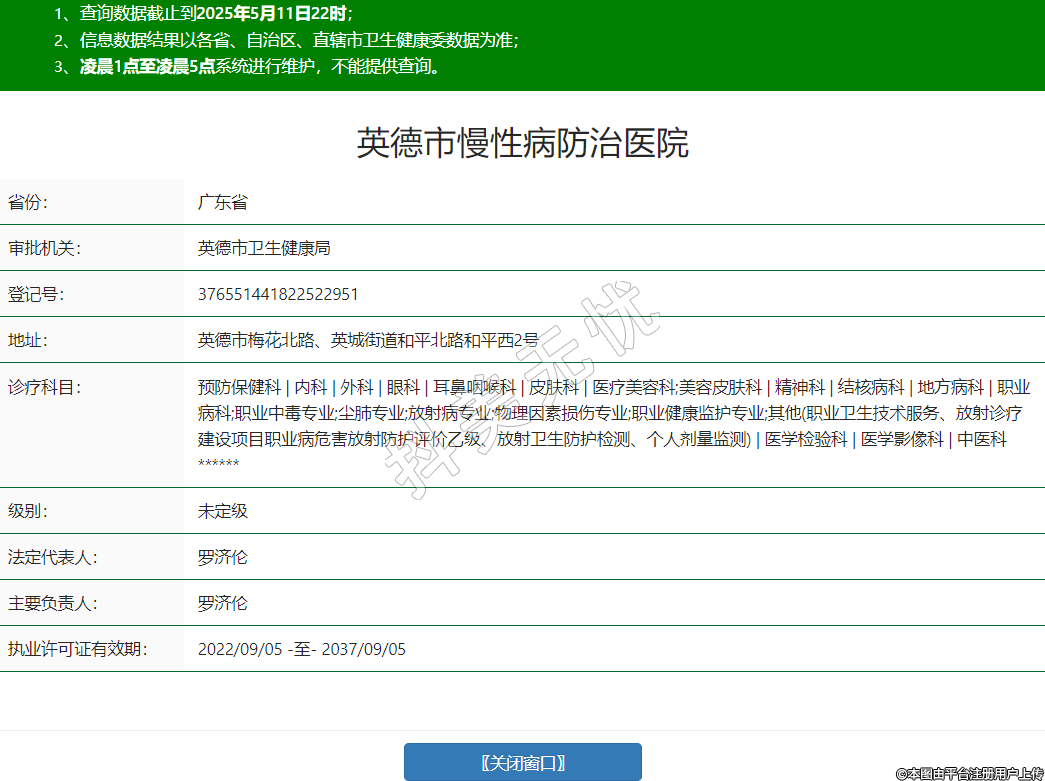Click the 级别 field label

click(28, 511)
